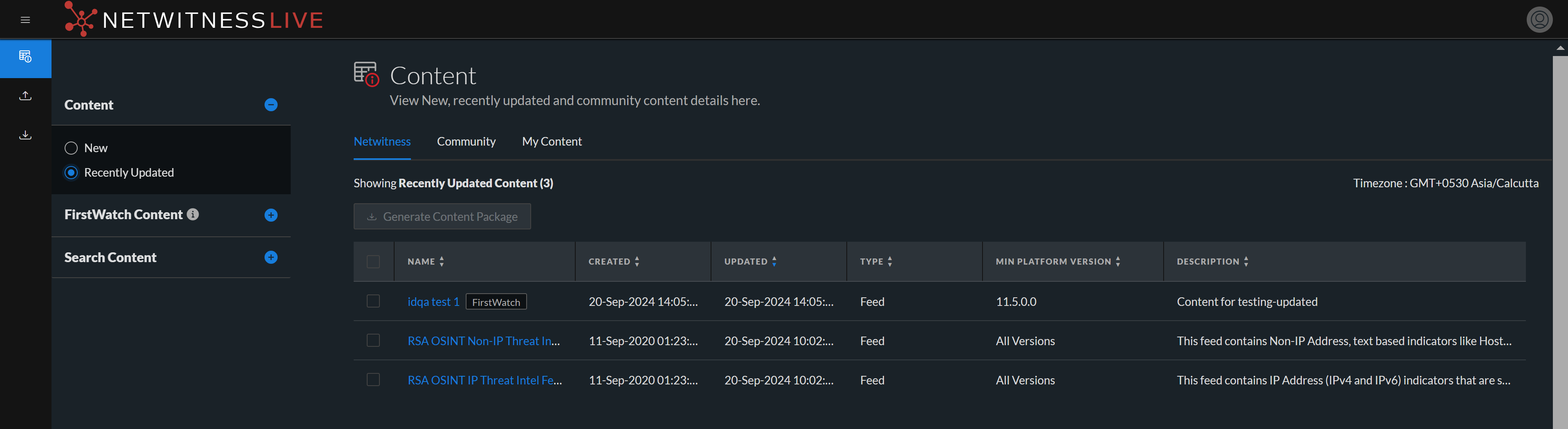Sort by Min Platform Version column
Image resolution: width=1568 pixels, height=429 pixels.
(1118, 262)
